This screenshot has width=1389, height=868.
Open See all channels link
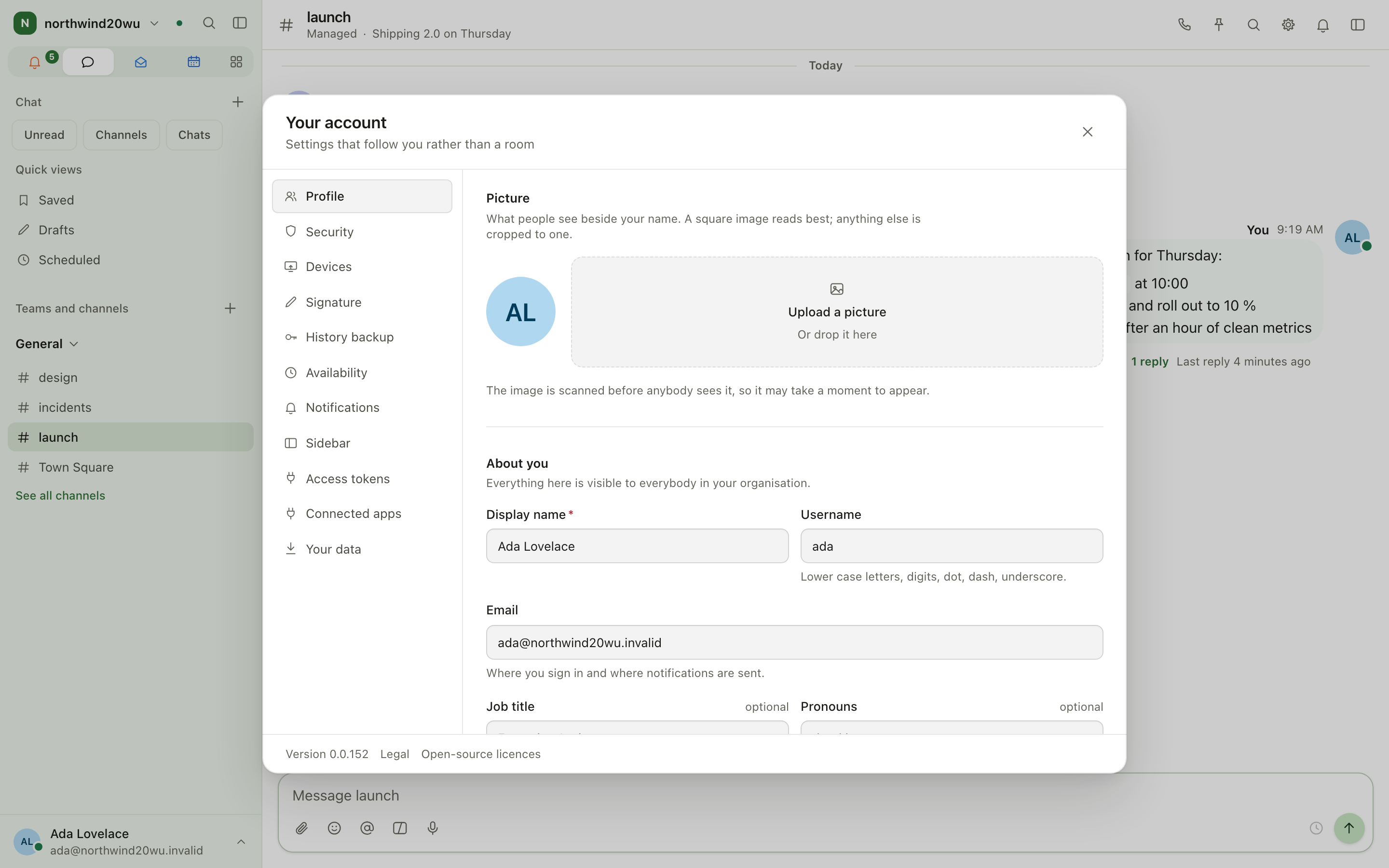(x=60, y=495)
